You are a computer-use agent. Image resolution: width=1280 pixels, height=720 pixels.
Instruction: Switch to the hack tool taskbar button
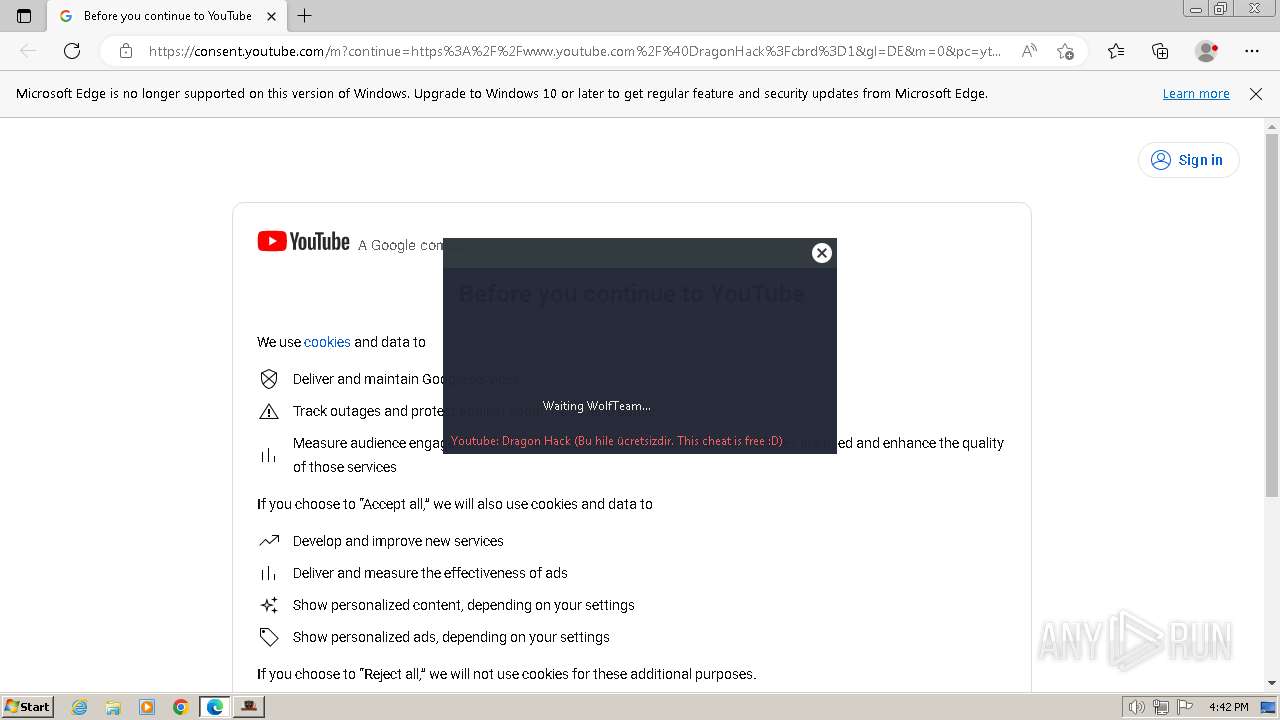(248, 707)
